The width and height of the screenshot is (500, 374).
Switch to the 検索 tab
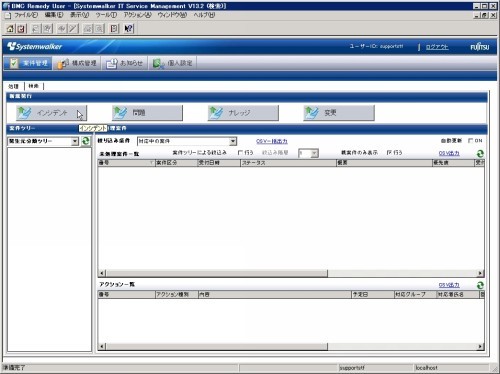(x=34, y=86)
